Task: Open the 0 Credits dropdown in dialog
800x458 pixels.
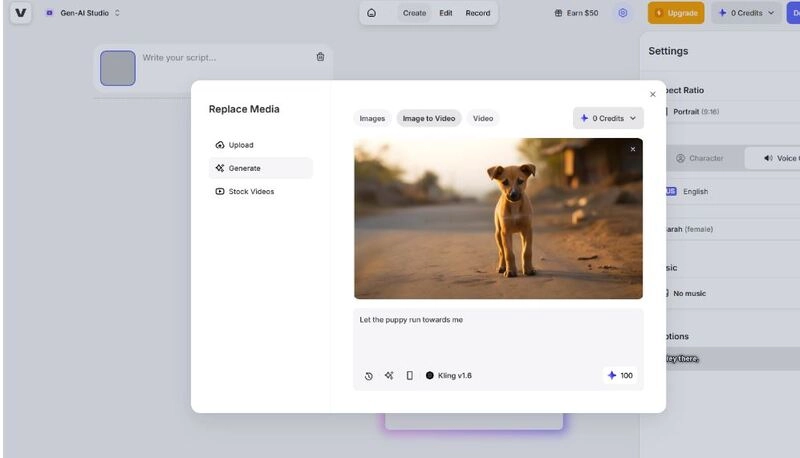Action: [608, 118]
